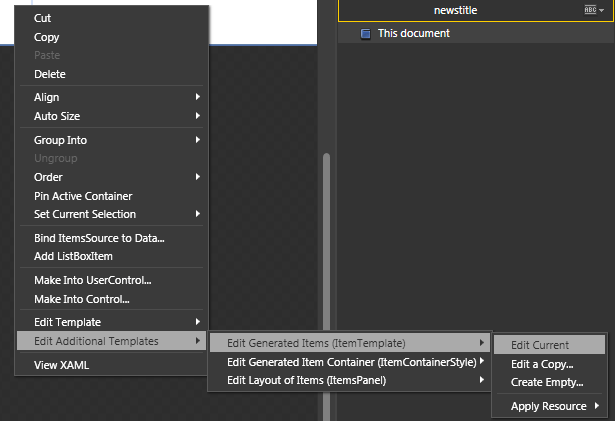Click the Apply Resource submenu arrow
Image resolution: width=615 pixels, height=421 pixels.
tap(597, 406)
